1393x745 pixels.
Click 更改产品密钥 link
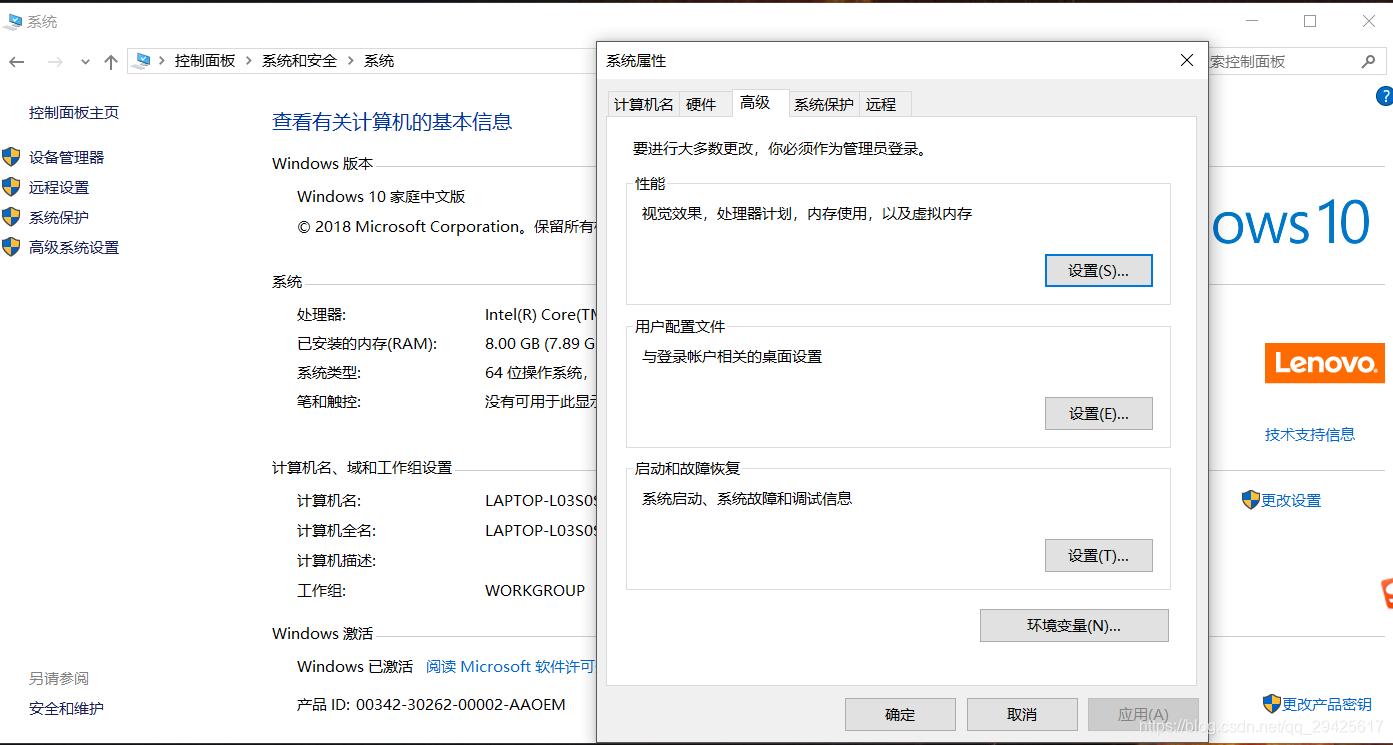(x=1327, y=704)
